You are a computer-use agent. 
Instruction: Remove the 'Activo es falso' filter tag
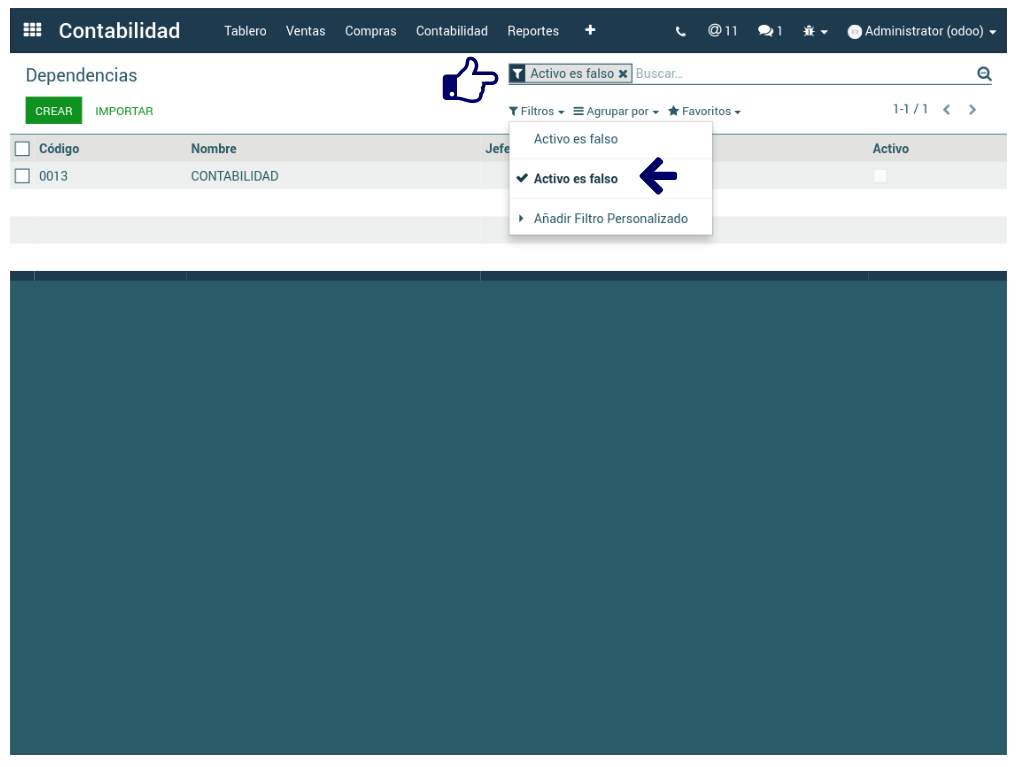(x=623, y=74)
